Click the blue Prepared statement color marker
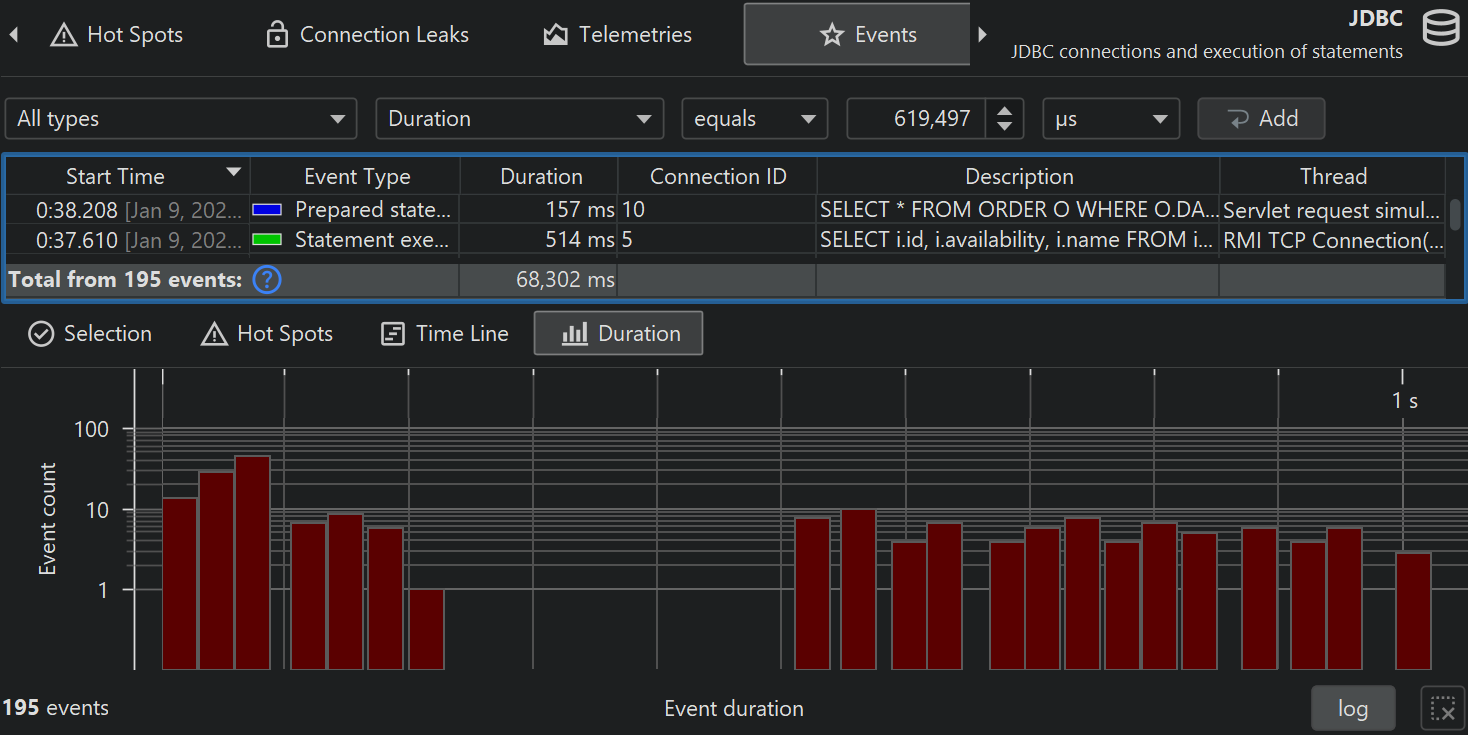The image size is (1468, 735). (267, 210)
